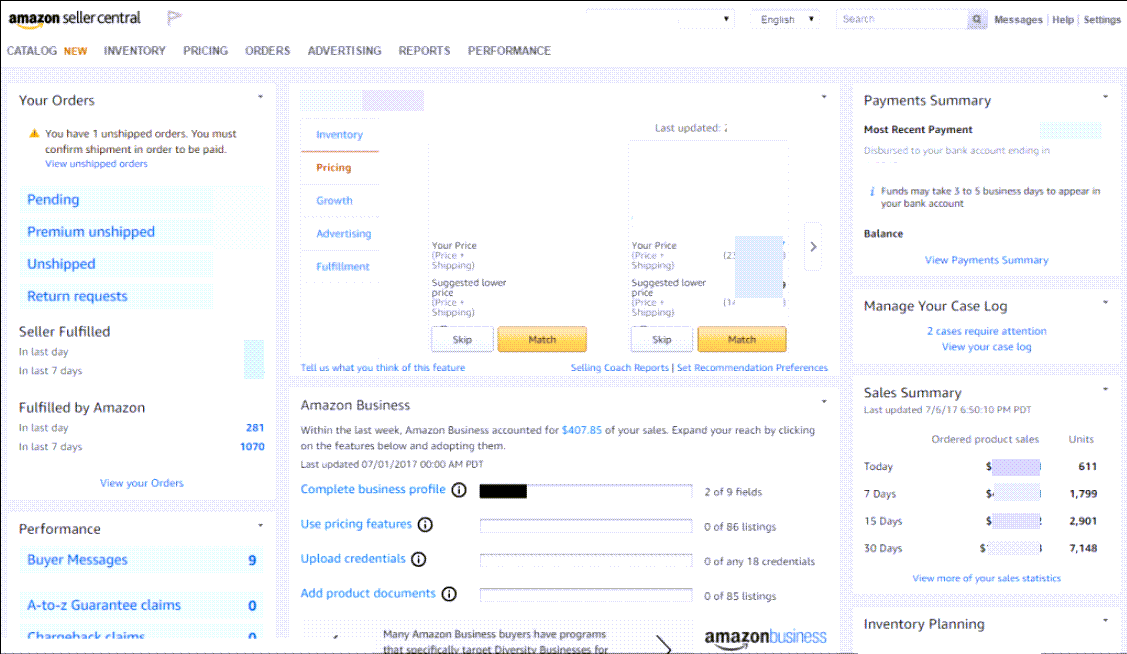Open the ORDERS menu
This screenshot has height=654, width=1127.
pos(267,51)
